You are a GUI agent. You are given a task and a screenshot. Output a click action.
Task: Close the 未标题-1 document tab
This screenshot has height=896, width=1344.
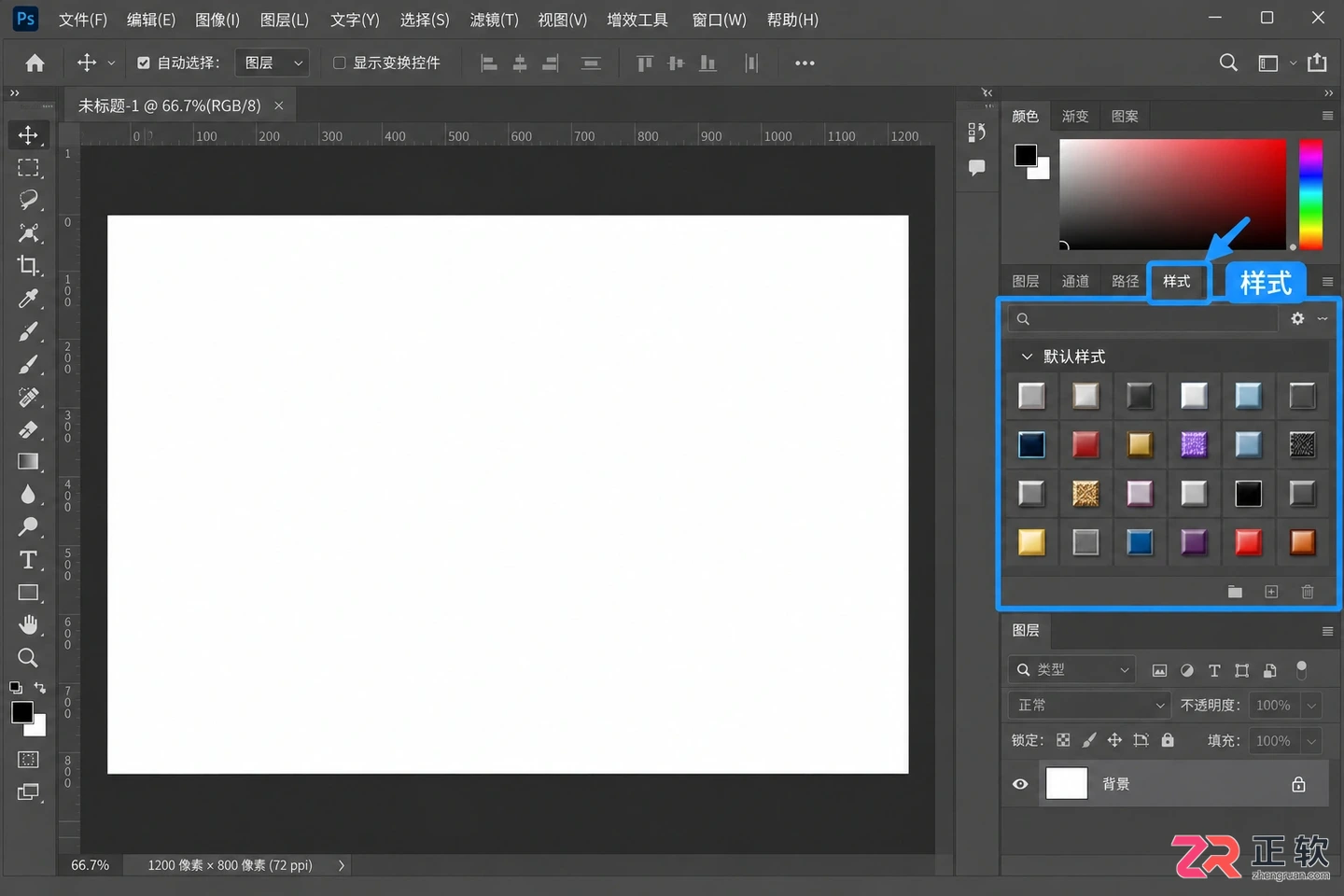coord(278,105)
